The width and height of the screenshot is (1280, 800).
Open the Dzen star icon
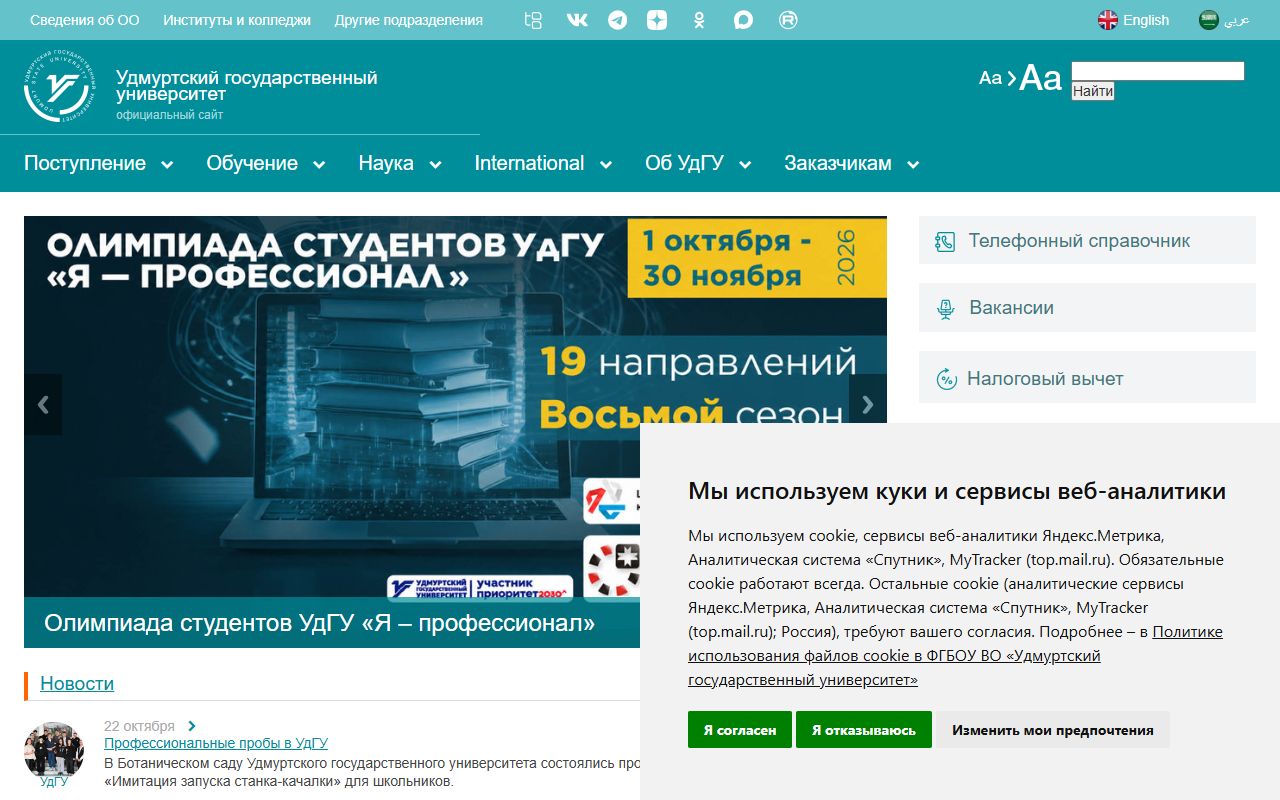click(657, 20)
